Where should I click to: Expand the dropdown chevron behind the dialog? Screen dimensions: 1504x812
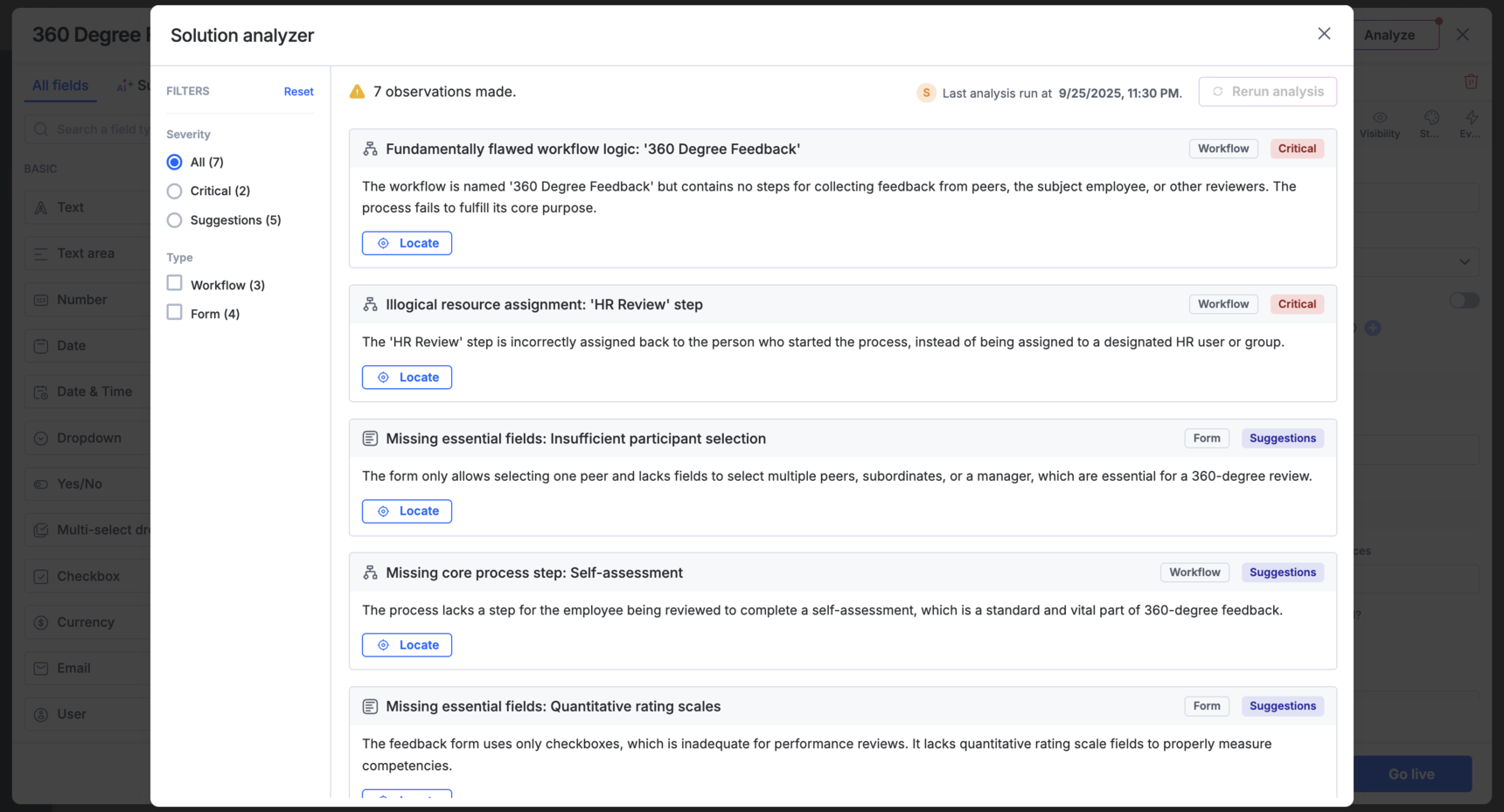1465,261
